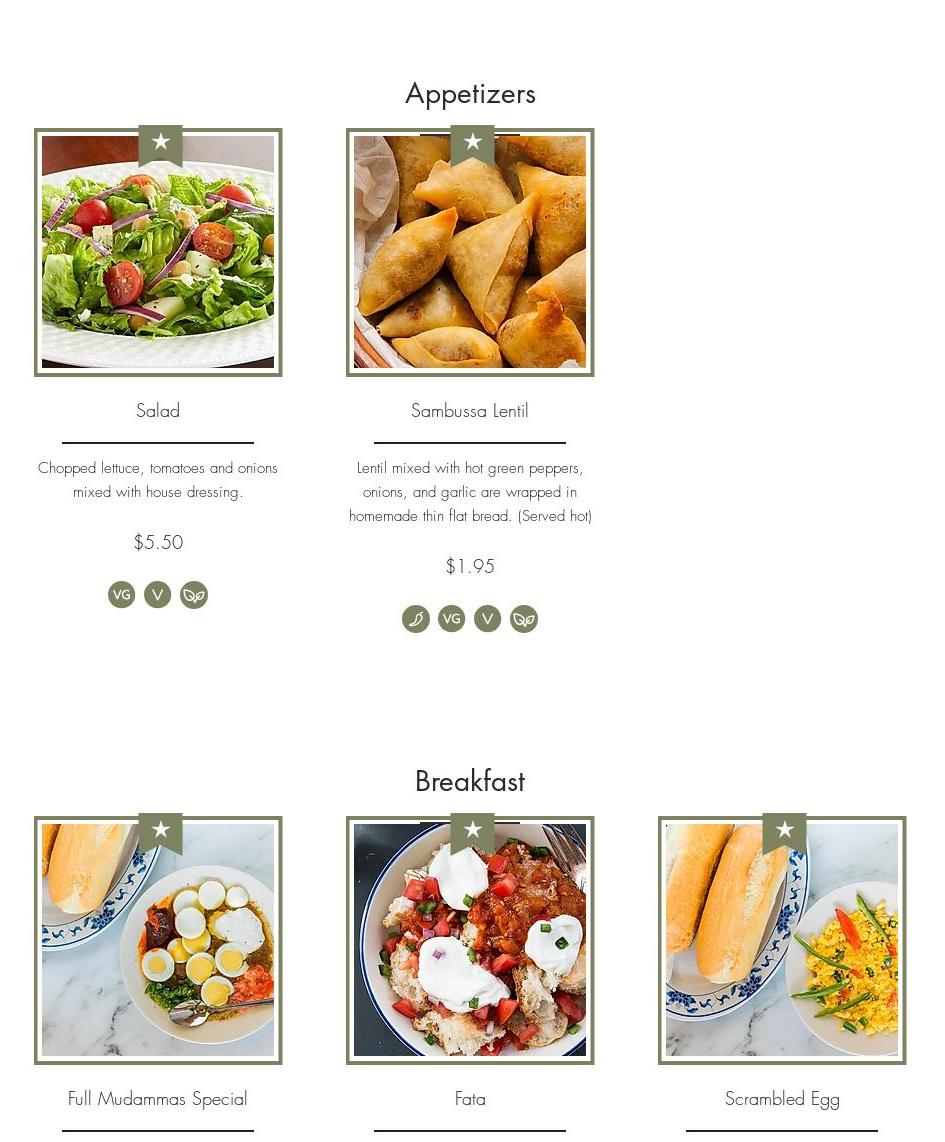
Task: Click the chili pepper spicy icon under Sambussa Lentil
Action: coord(416,618)
